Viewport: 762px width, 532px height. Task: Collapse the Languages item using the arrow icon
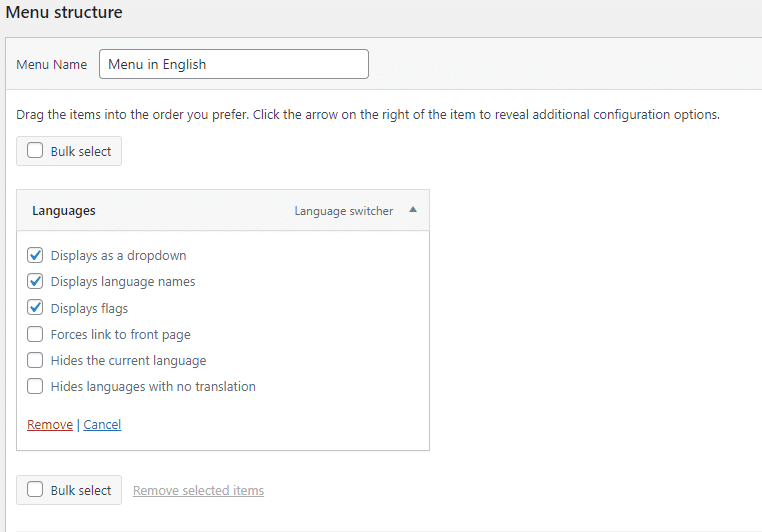(x=413, y=210)
